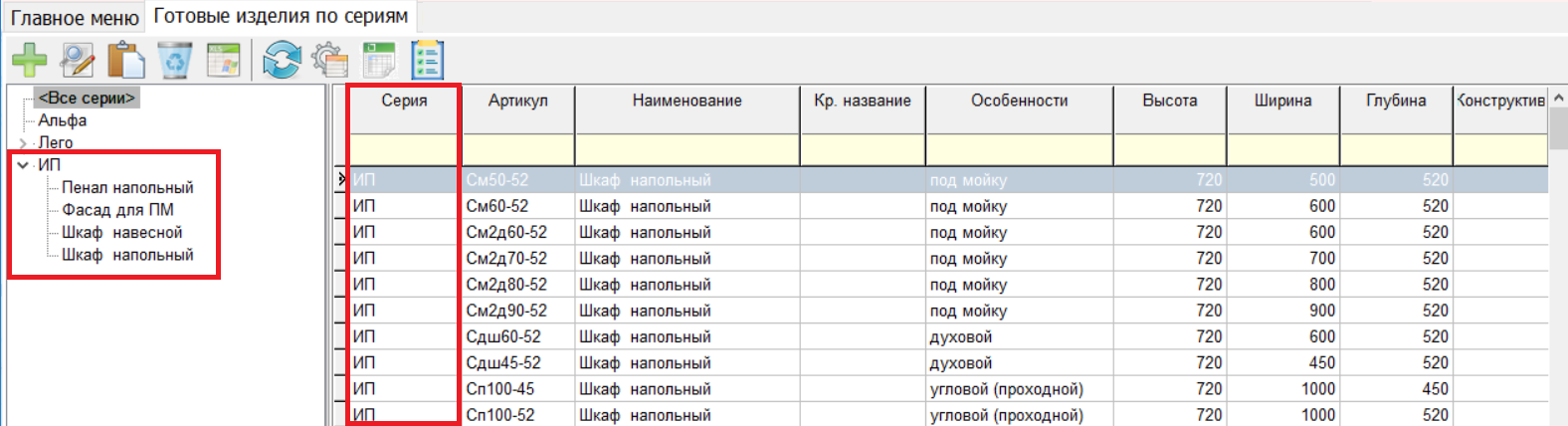Choose Фасад для ПМ tree item

[x=117, y=210]
